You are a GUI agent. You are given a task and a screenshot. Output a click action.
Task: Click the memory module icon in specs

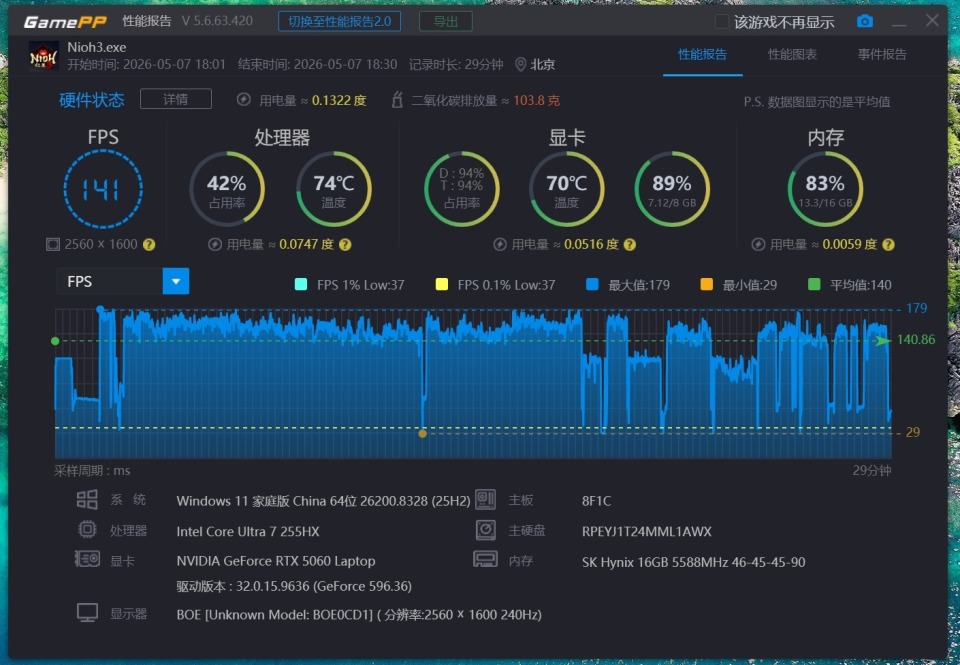[x=486, y=559]
